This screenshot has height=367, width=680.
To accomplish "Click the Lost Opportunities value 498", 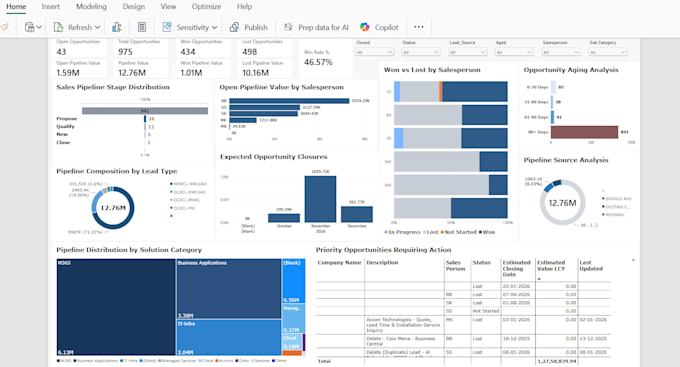I will coord(249,52).
